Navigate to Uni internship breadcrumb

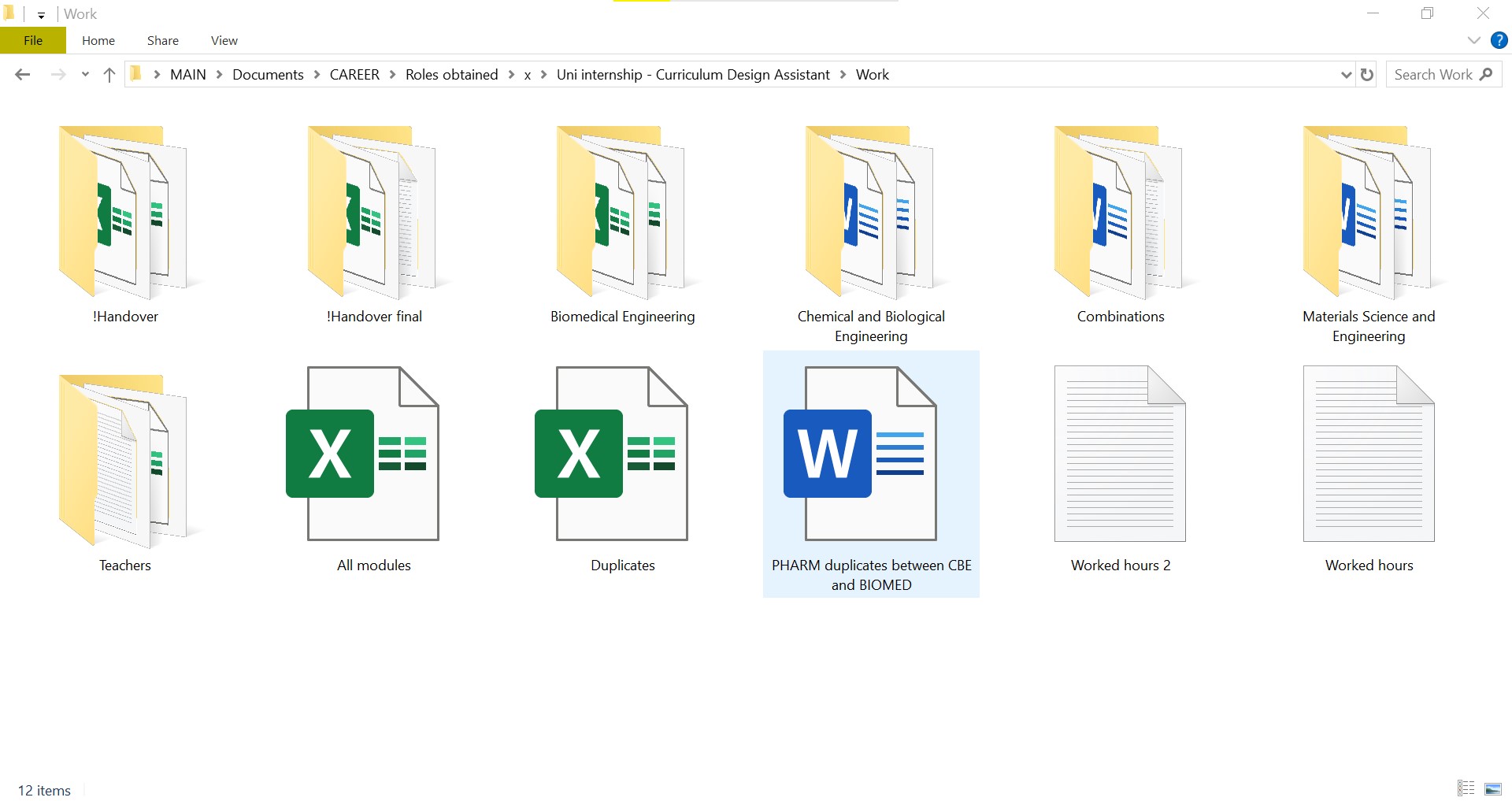[x=693, y=74]
